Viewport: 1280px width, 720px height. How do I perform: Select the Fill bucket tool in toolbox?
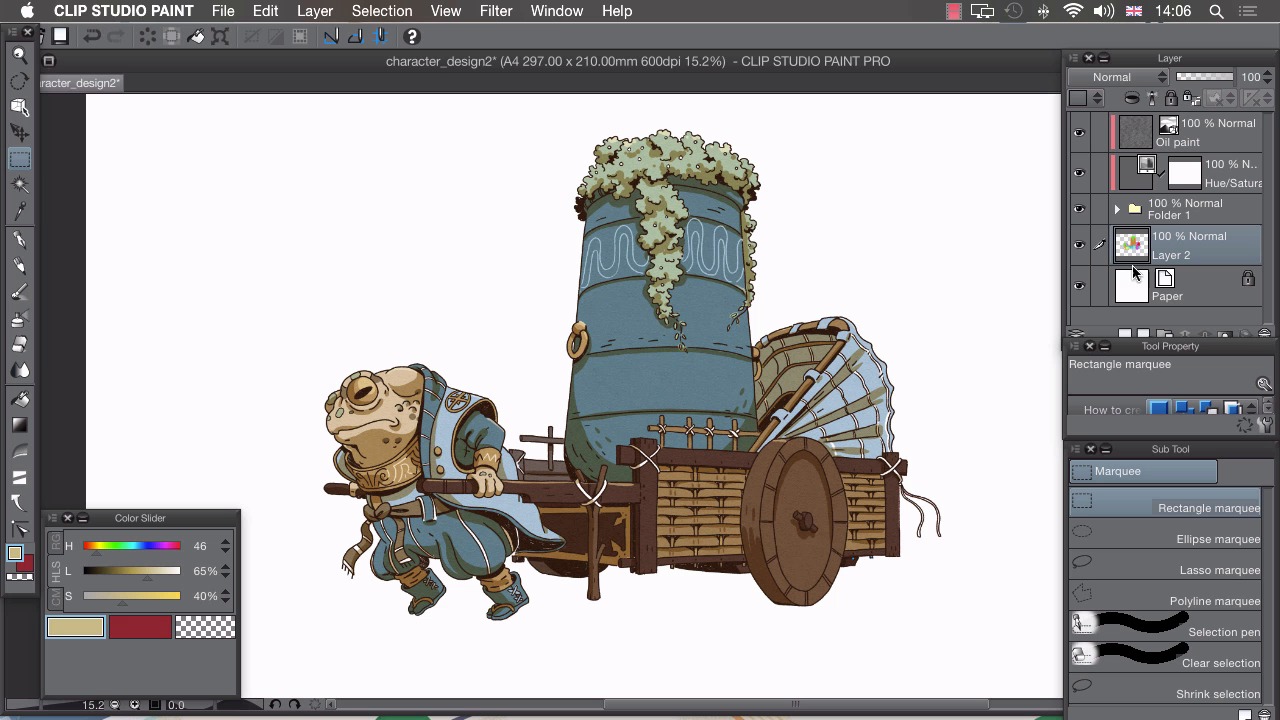19,398
